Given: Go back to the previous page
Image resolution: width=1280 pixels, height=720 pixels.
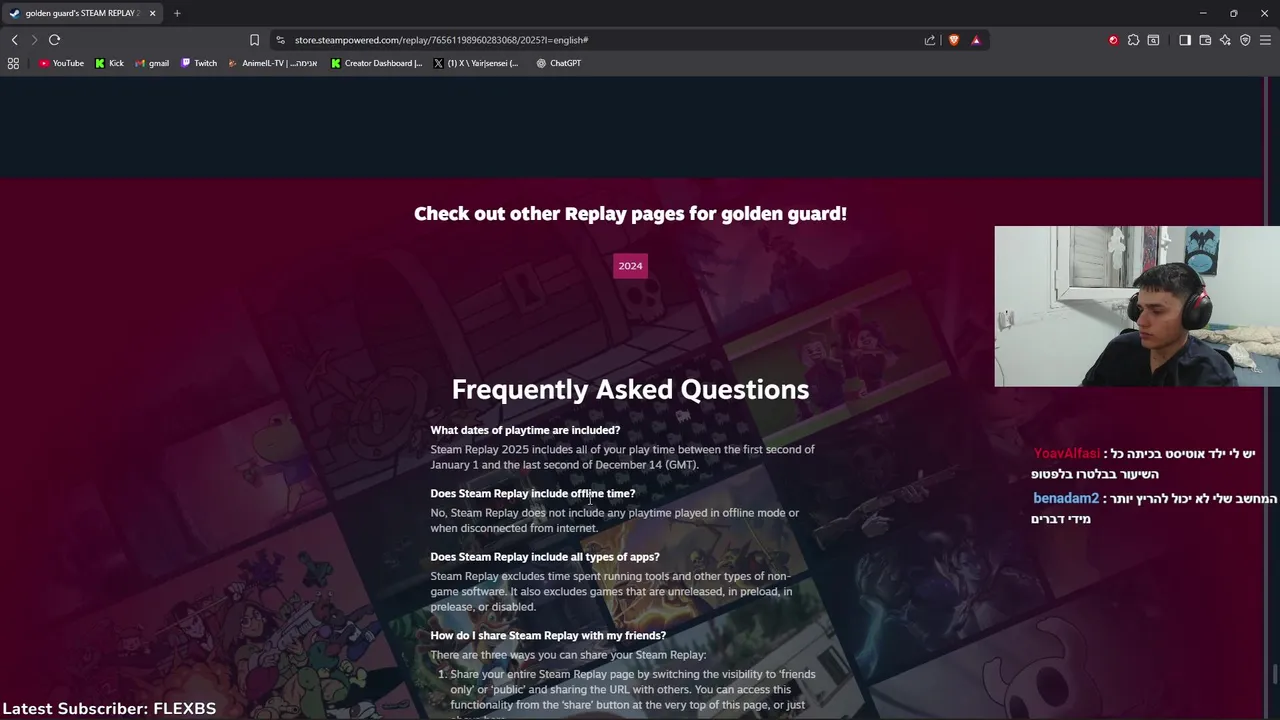Looking at the screenshot, I should pos(14,40).
